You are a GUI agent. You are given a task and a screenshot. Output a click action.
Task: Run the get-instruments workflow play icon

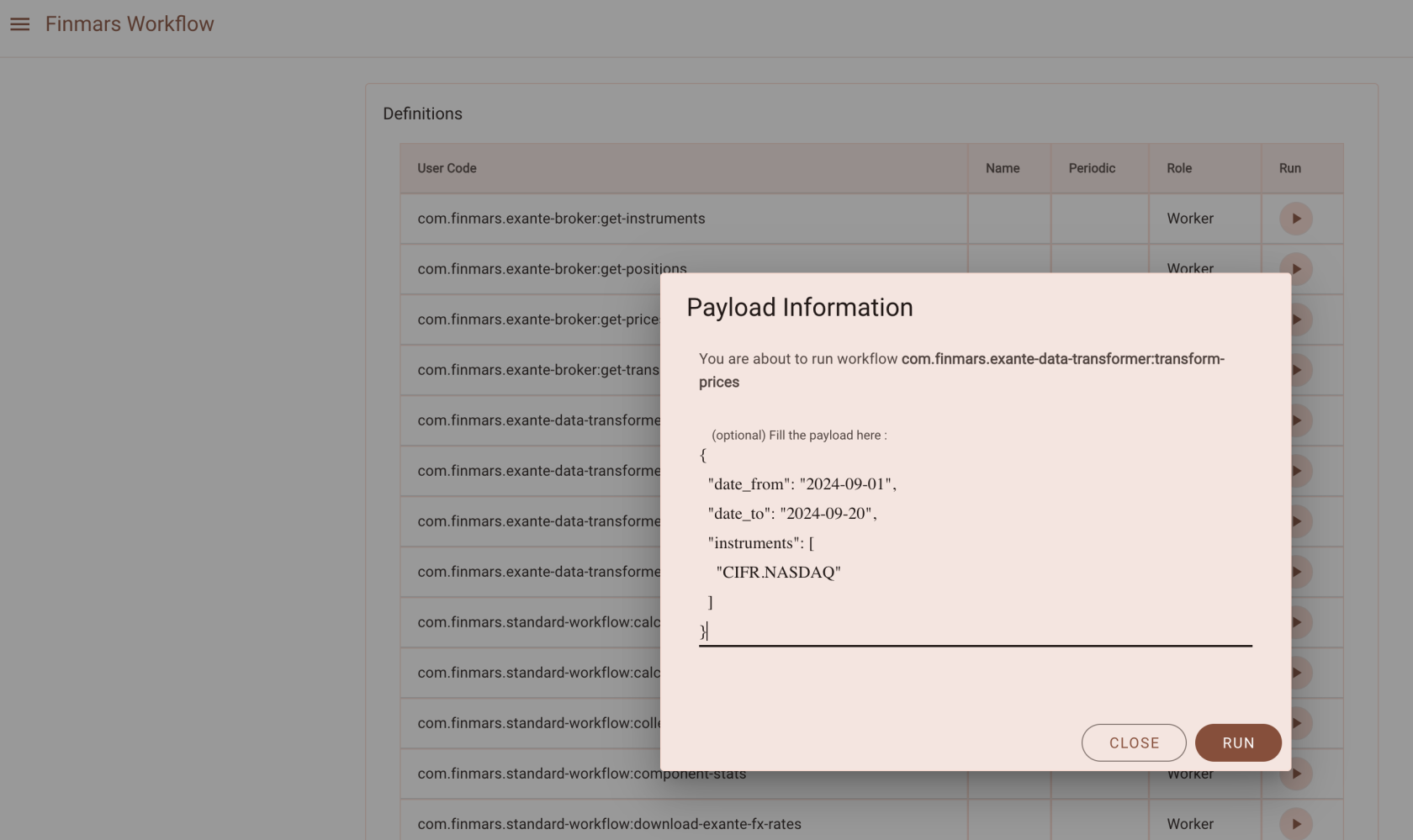(x=1295, y=219)
